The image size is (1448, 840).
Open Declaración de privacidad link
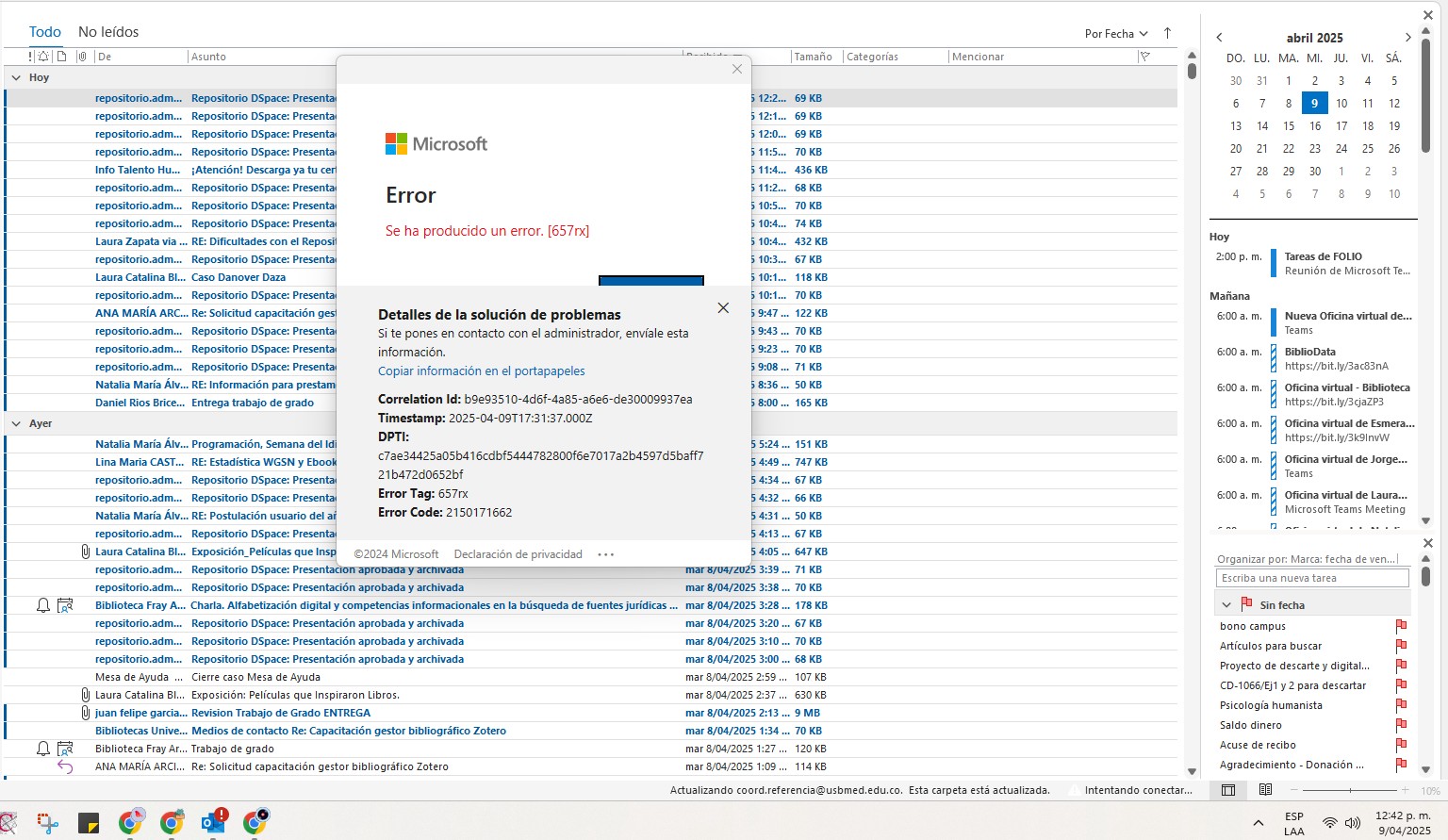click(x=518, y=554)
